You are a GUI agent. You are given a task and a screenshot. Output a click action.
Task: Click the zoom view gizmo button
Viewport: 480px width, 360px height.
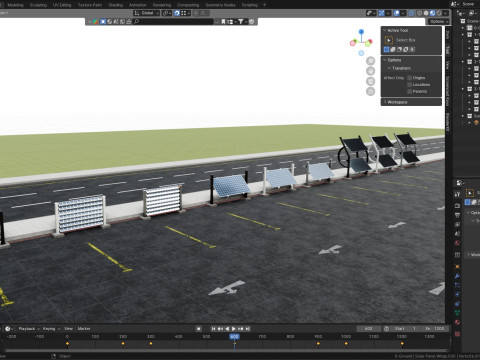pyautogui.click(x=370, y=61)
